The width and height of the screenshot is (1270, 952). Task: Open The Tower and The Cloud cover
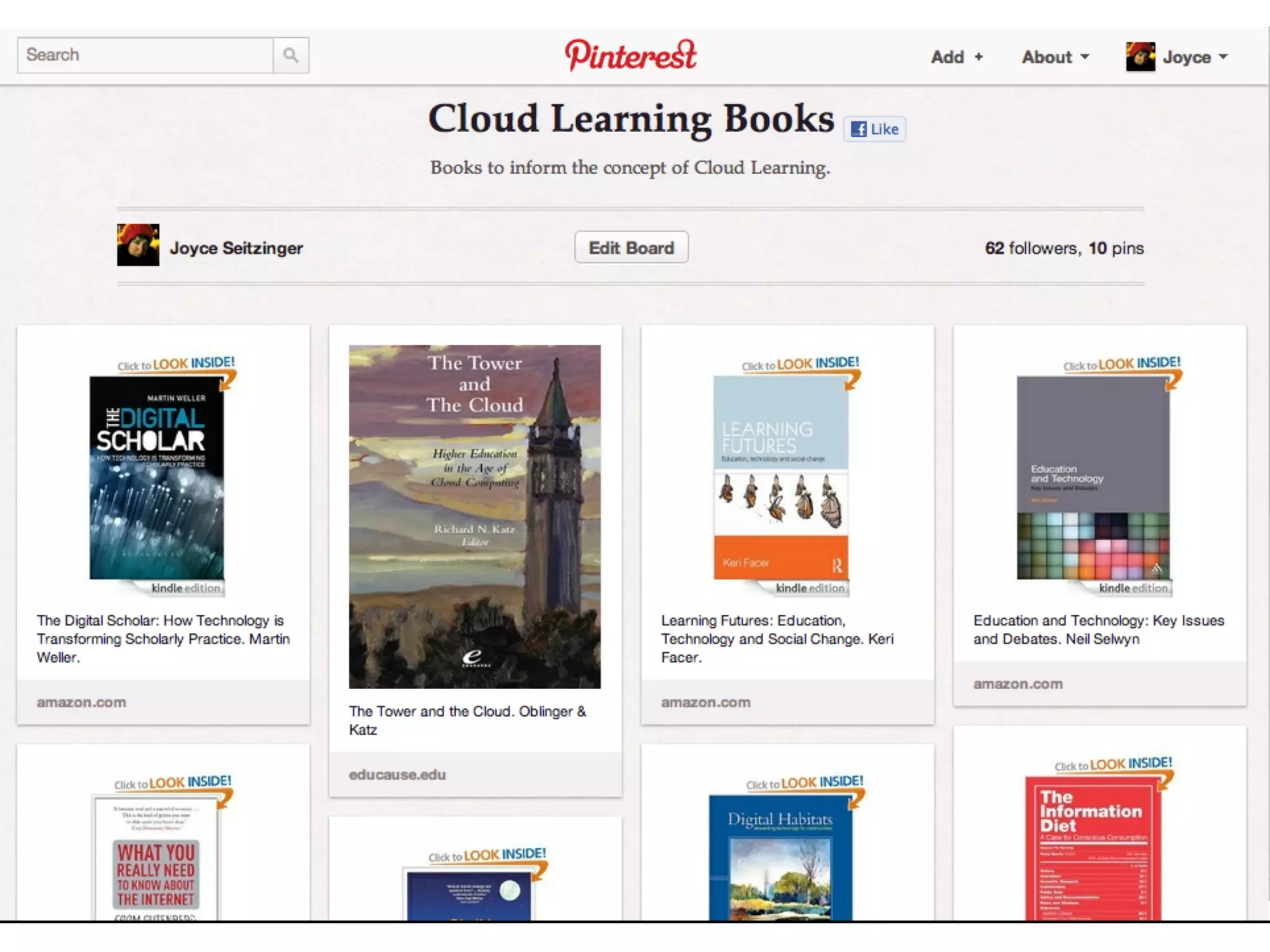pyautogui.click(x=474, y=516)
